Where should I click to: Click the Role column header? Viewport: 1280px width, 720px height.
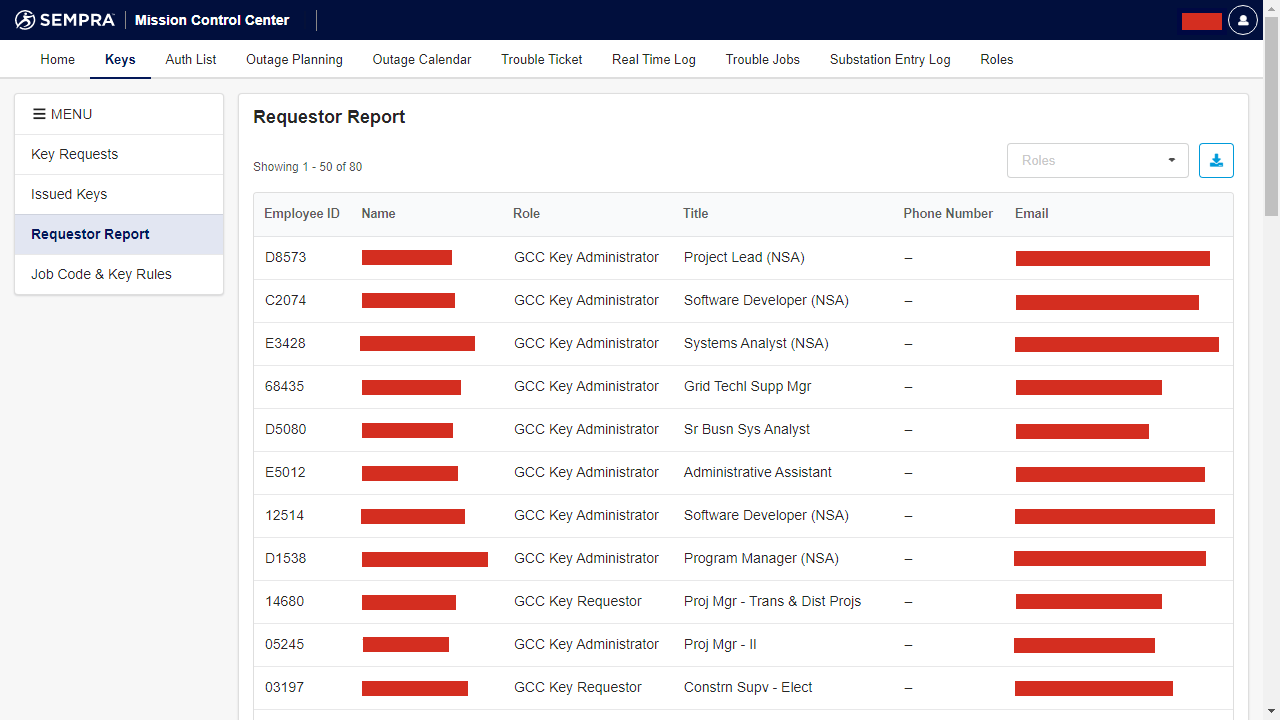point(526,213)
